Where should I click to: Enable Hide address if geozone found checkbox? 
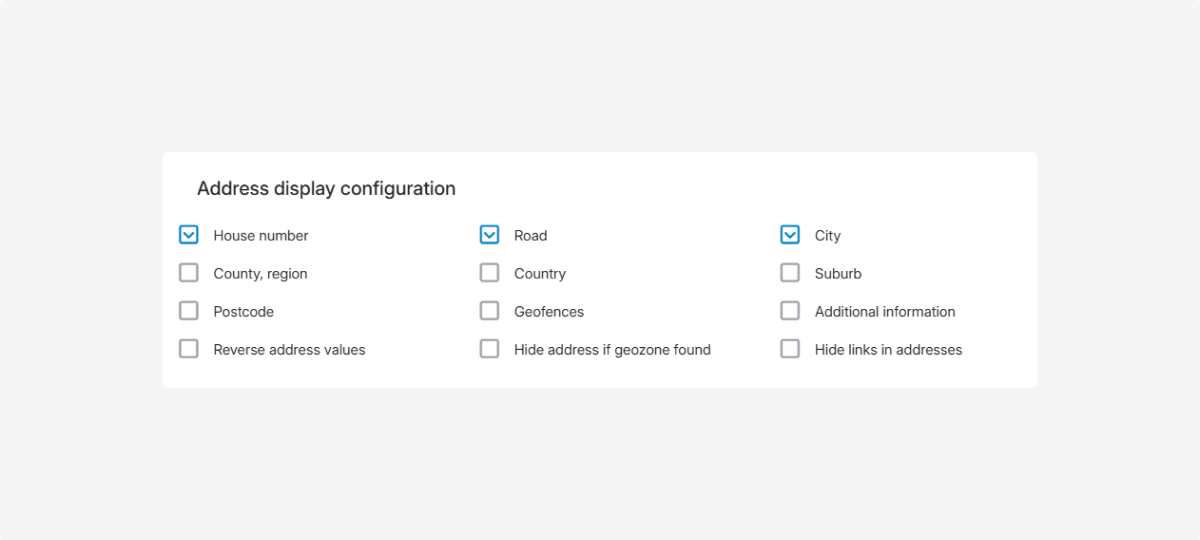tap(489, 349)
